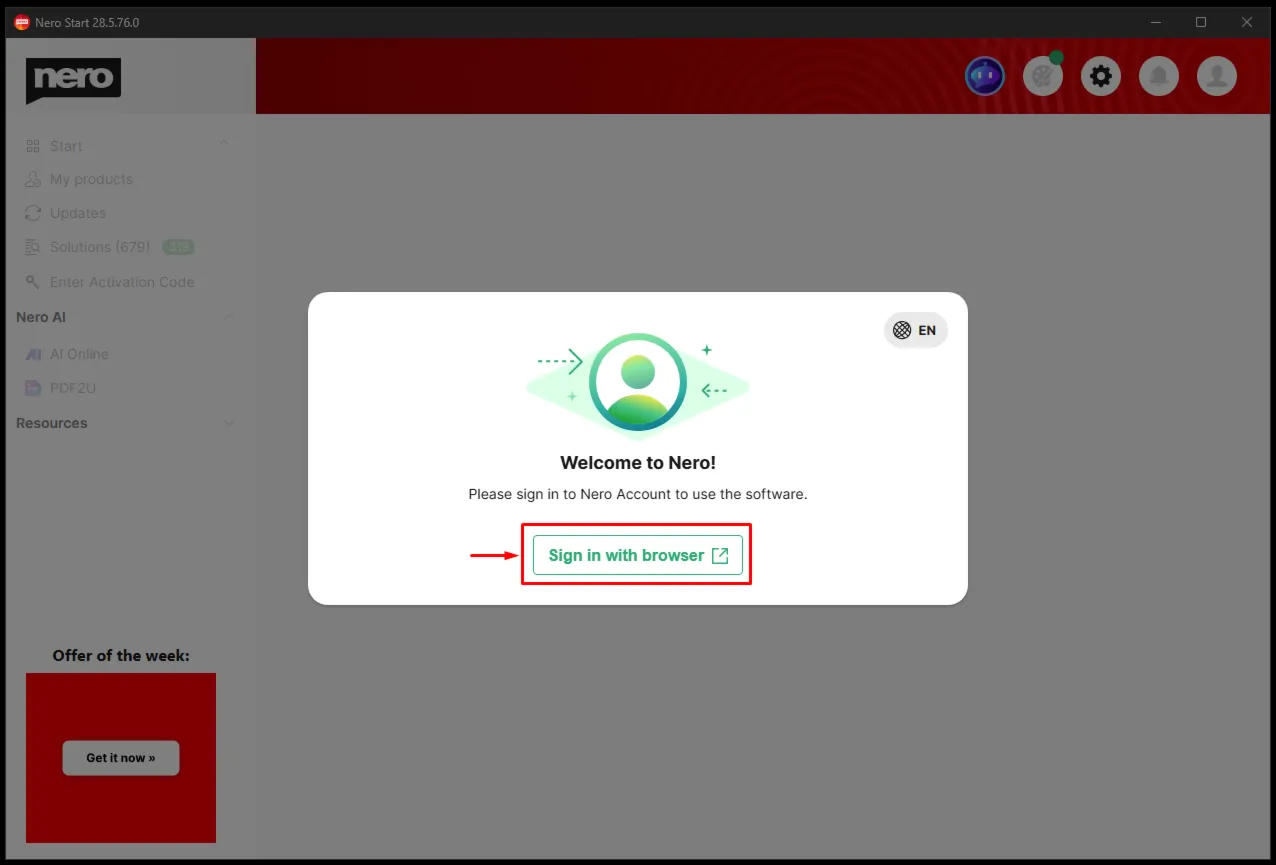Viewport: 1276px width, 865px height.
Task: Click the green badge beside Solutions
Action: (178, 247)
